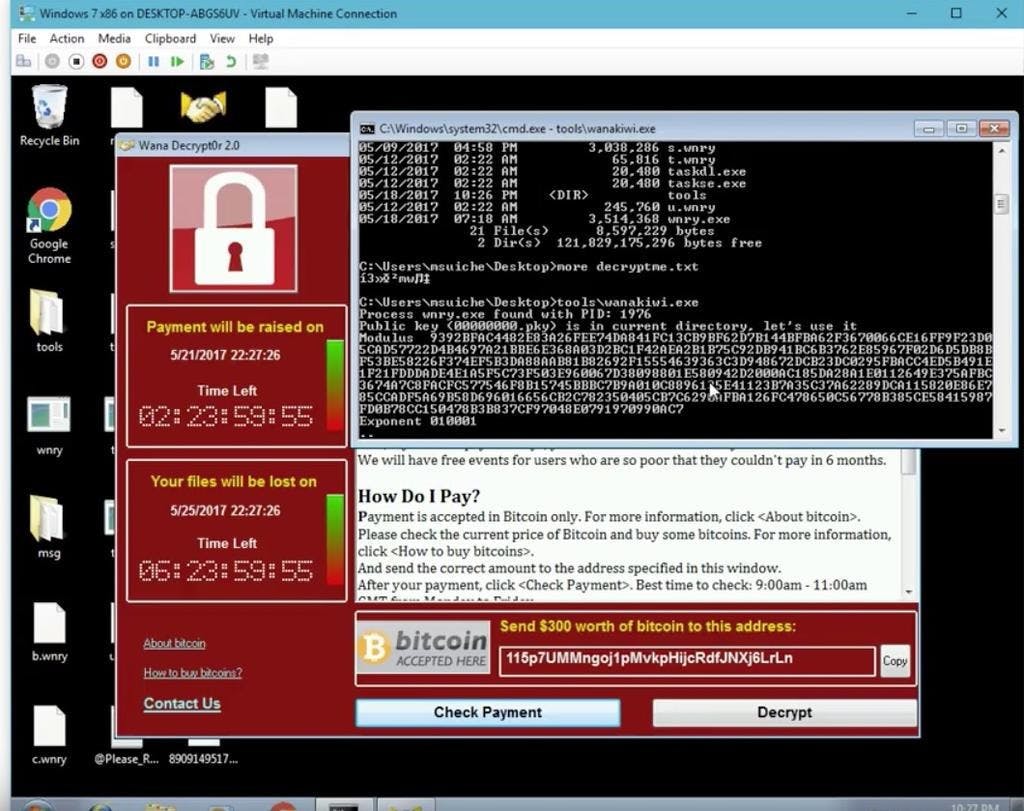Open the How to buy bitcoins link

193,673
